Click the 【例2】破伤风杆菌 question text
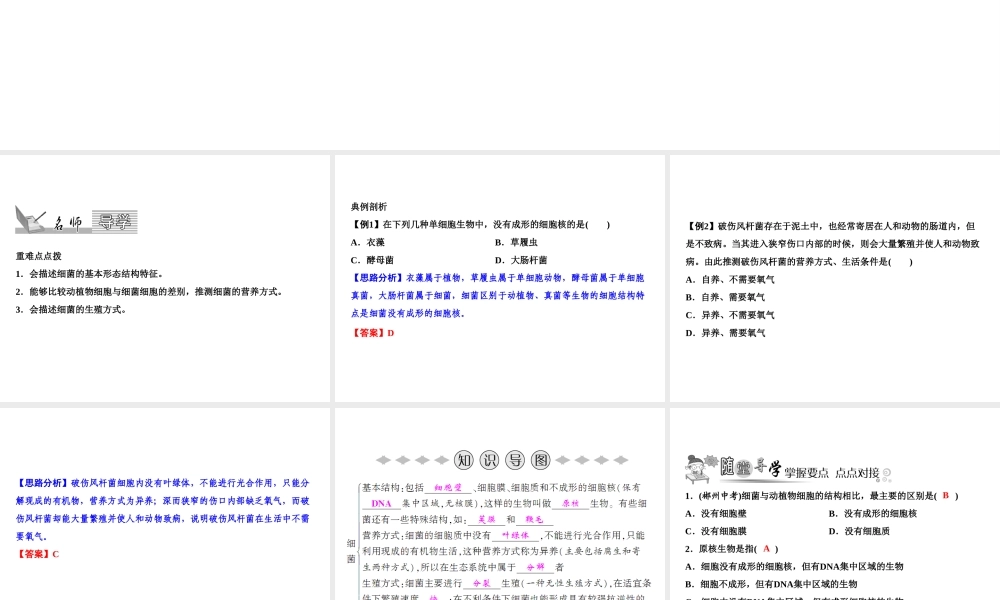This screenshot has height=600, width=1000. (832, 244)
